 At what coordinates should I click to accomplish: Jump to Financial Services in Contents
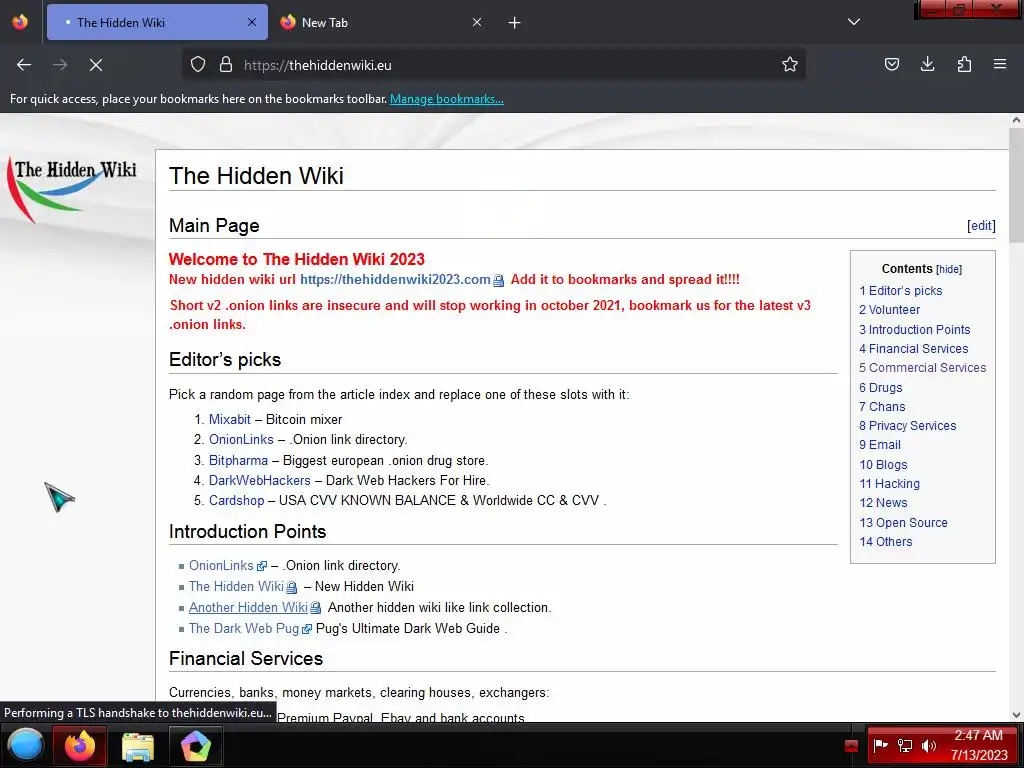[x=914, y=349]
